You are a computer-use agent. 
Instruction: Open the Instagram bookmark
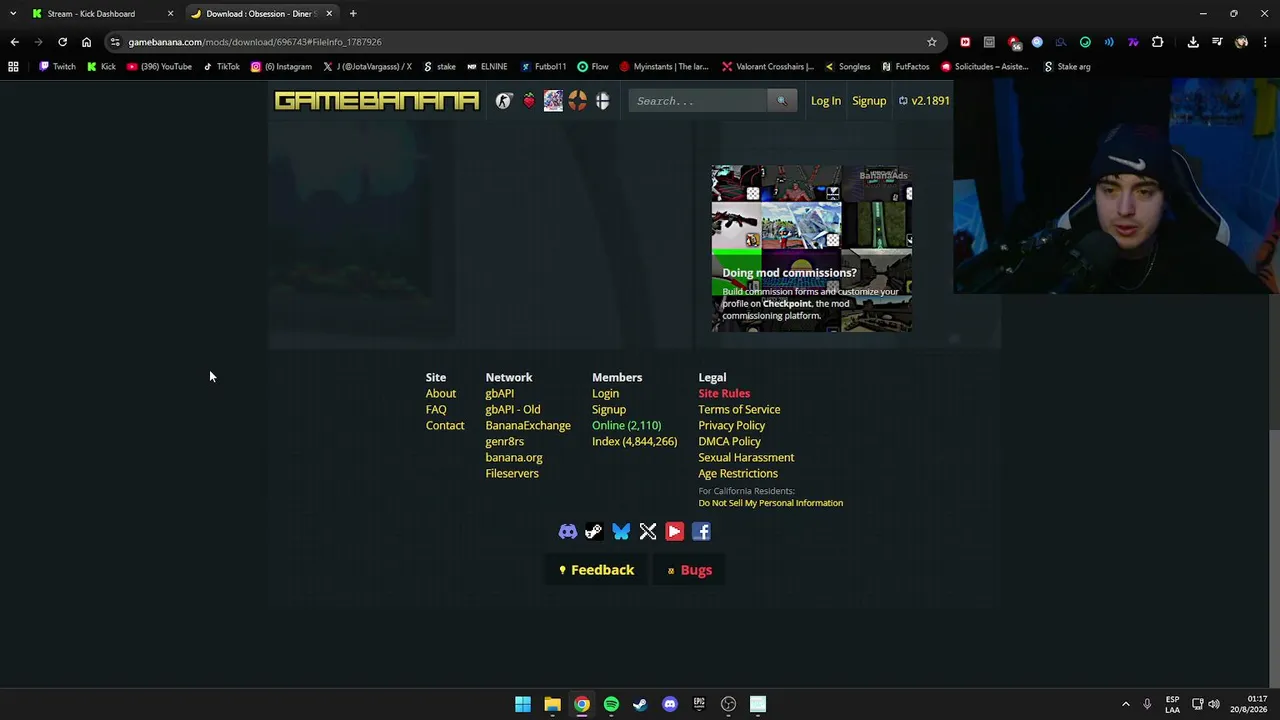pyautogui.click(x=281, y=67)
